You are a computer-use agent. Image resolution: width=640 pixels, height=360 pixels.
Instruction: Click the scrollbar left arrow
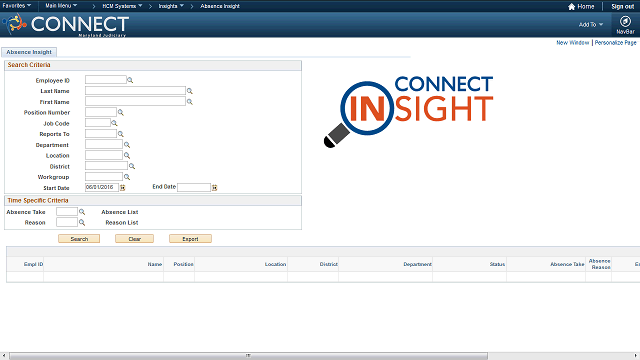coord(4,356)
